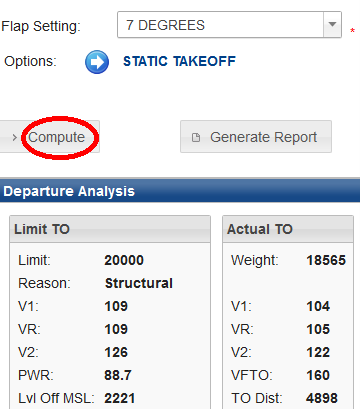Click the Compute button
This screenshot has height=409, width=360.
coord(49,137)
